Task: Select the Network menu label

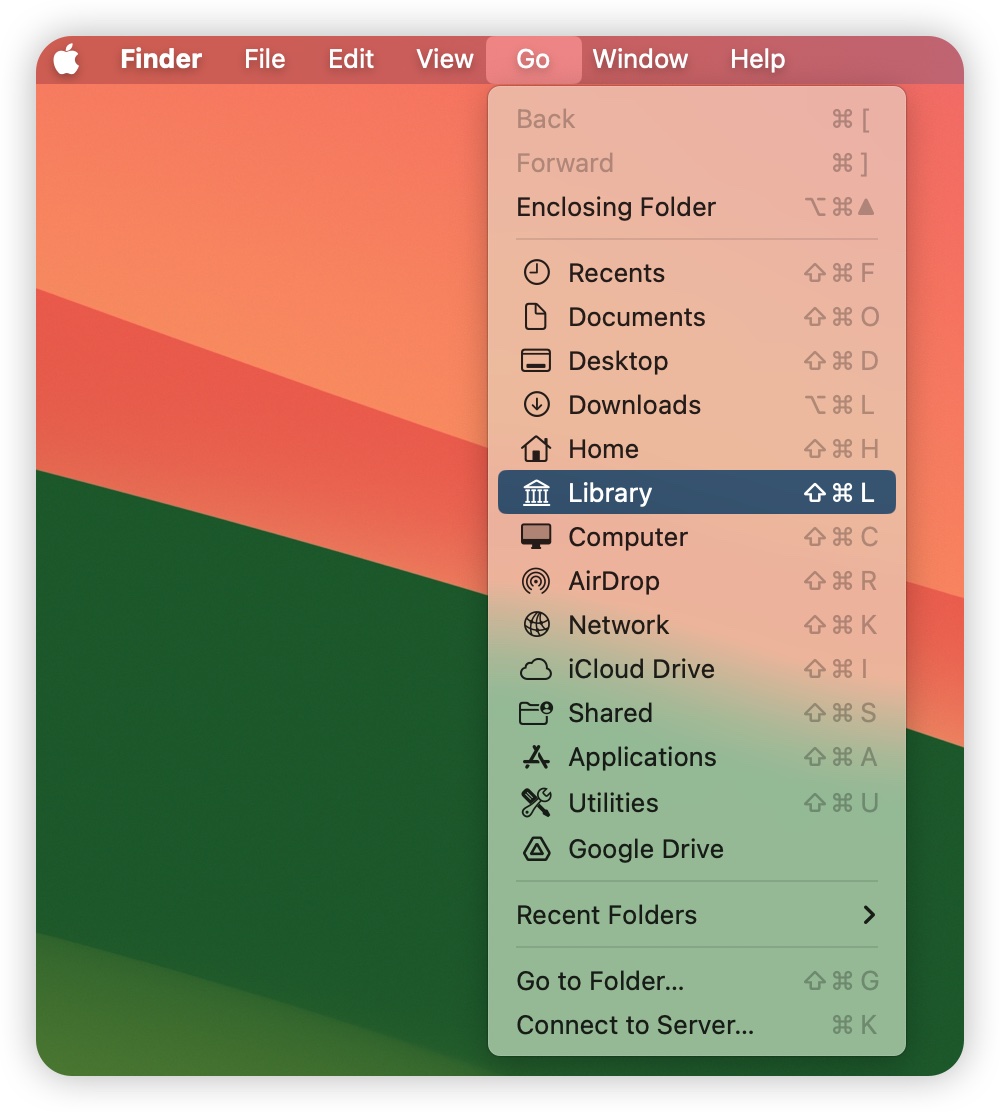Action: pos(618,625)
